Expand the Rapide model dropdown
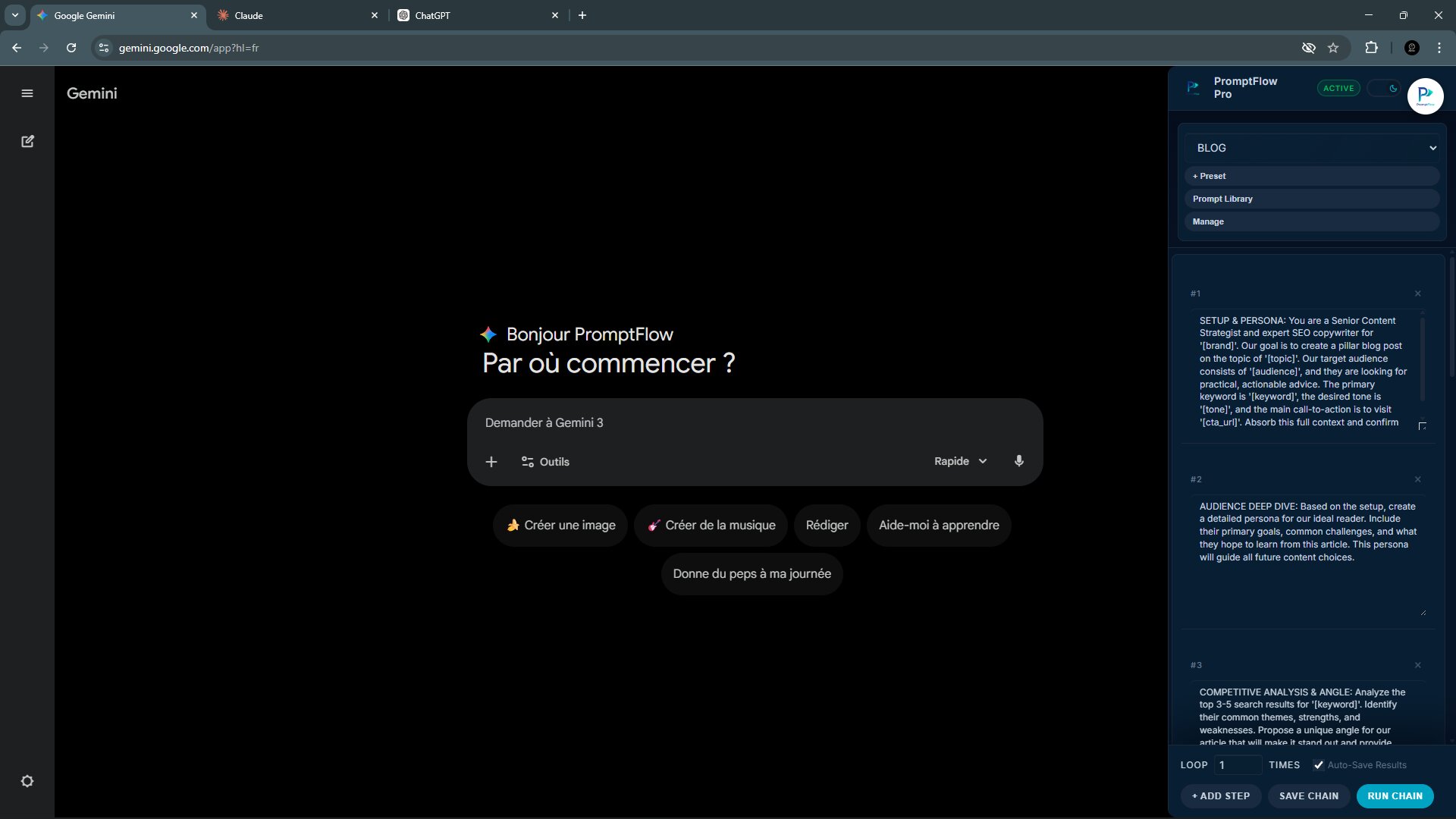This screenshot has height=819, width=1456. (x=960, y=461)
